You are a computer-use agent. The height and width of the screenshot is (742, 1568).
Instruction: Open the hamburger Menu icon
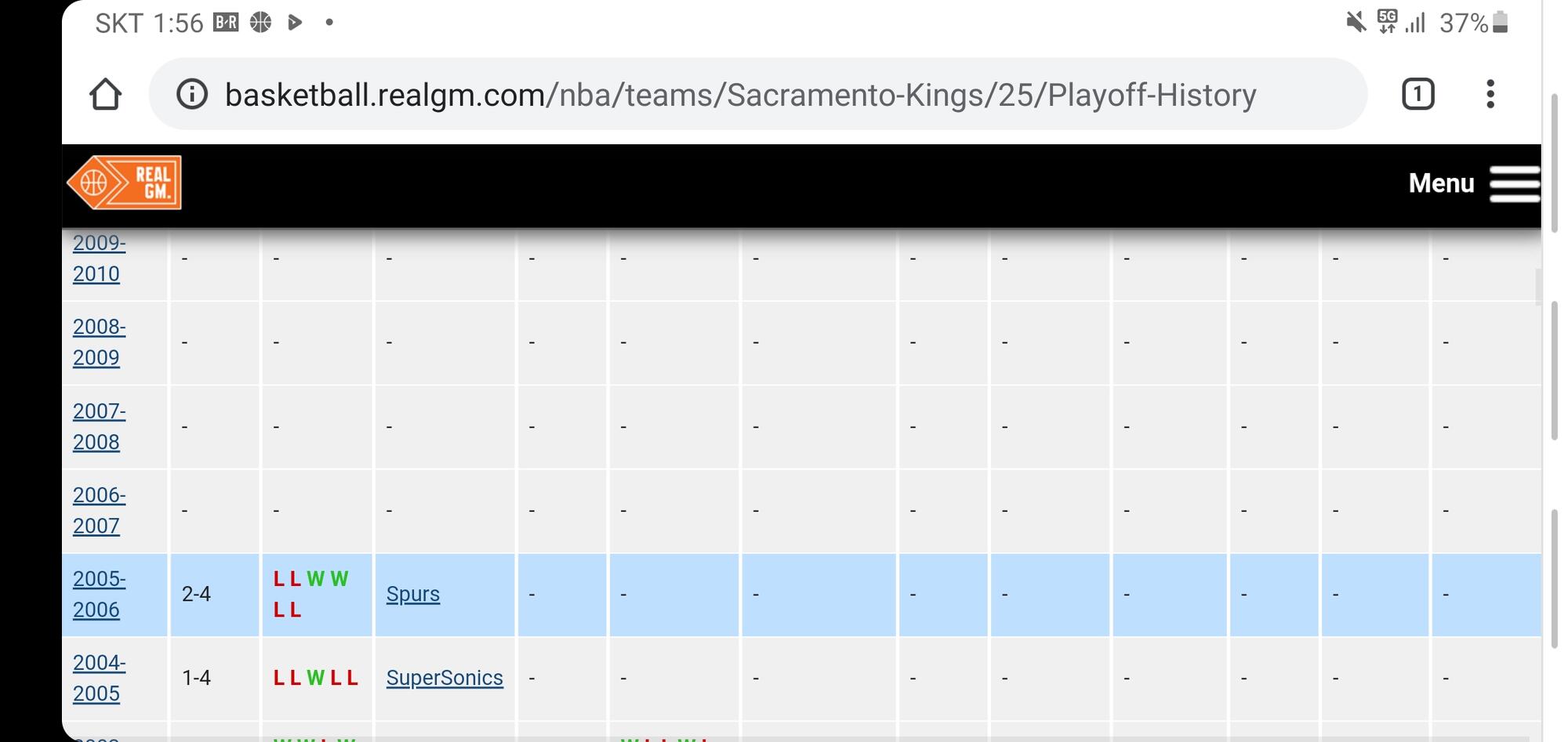(x=1515, y=183)
